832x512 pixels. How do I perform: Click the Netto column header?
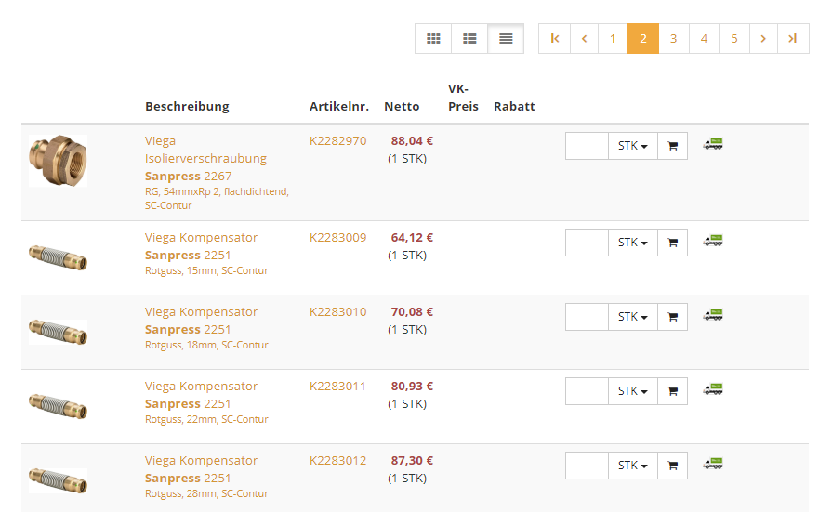402,107
